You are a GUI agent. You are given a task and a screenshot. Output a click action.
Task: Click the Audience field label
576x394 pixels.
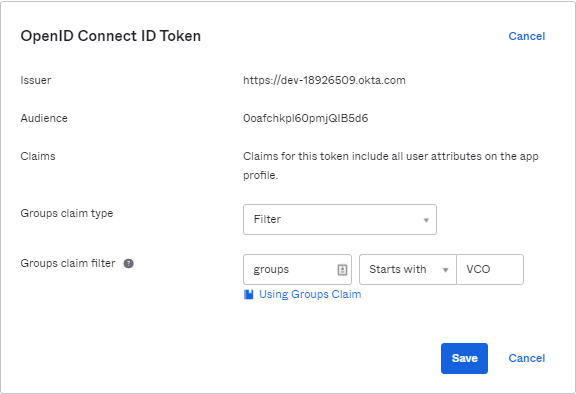coord(44,118)
